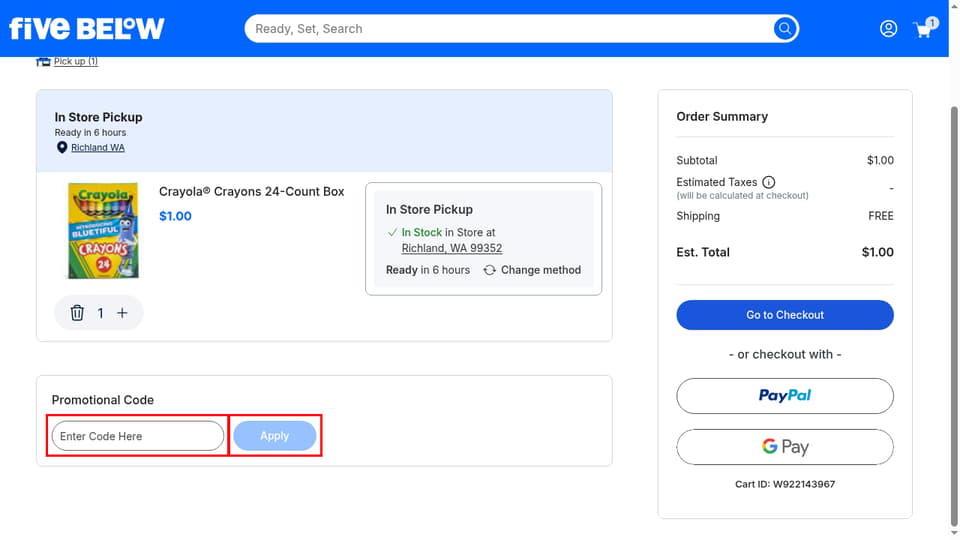
Task: Open the Richland, WA 99352 store link
Action: coord(451,248)
